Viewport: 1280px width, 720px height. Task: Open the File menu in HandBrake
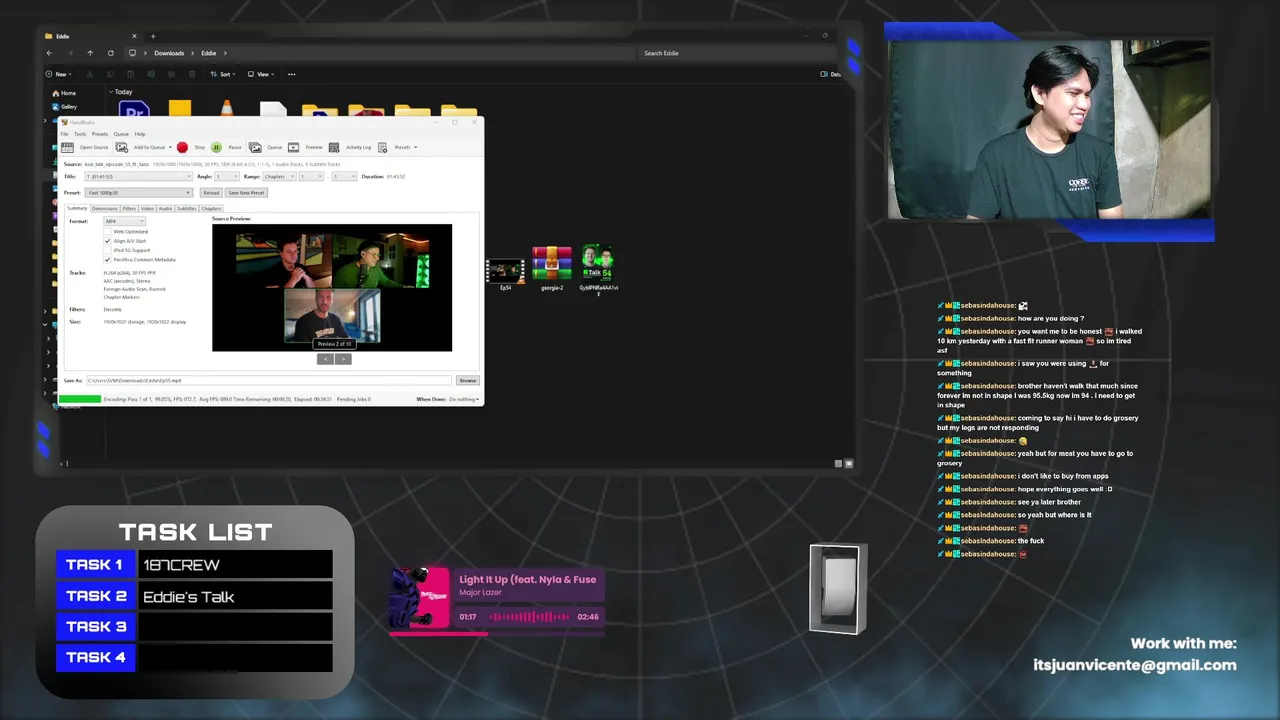[64, 134]
